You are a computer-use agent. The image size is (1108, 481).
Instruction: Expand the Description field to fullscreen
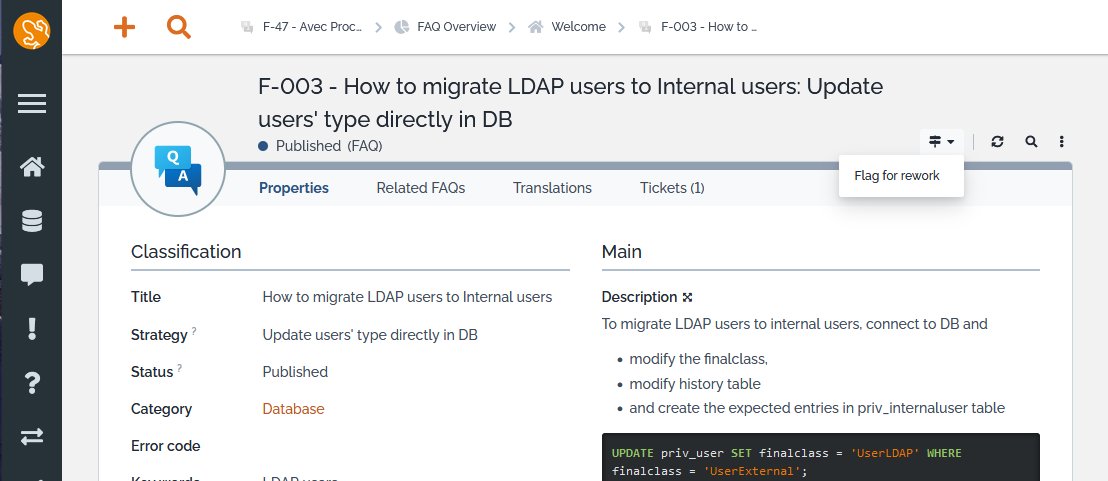click(688, 297)
